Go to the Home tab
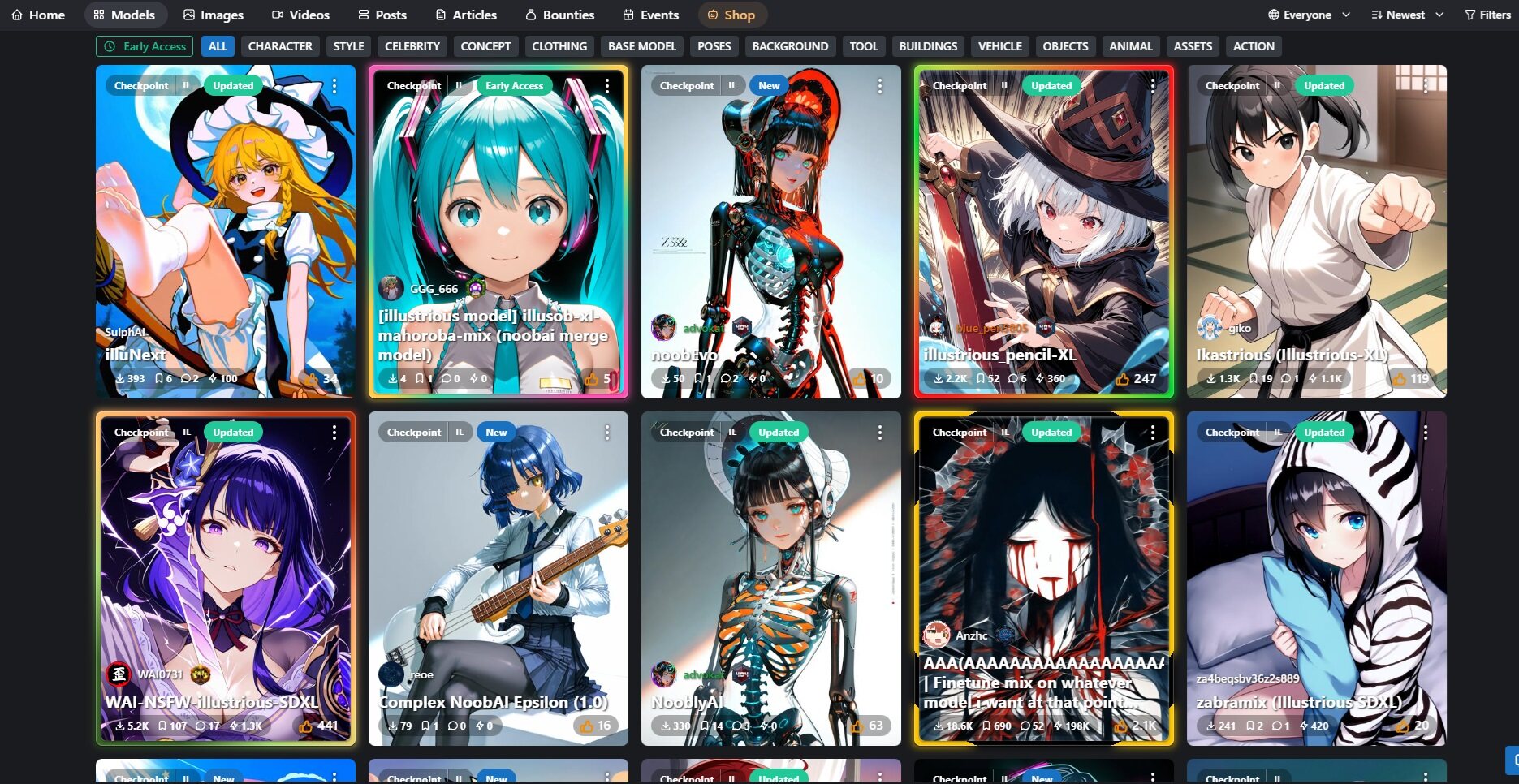1519x784 pixels. pos(38,15)
